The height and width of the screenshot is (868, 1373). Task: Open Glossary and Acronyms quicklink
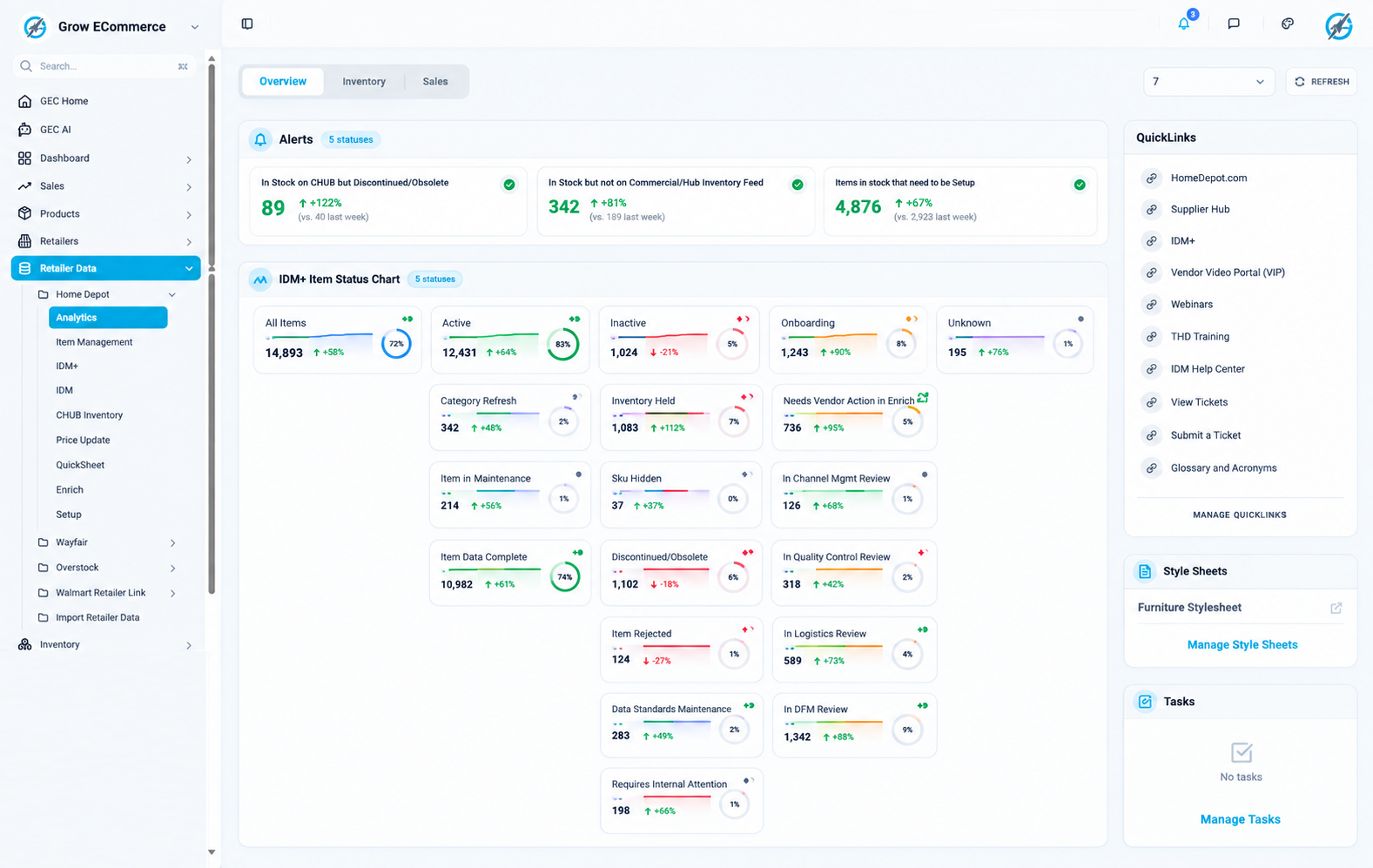pos(1223,468)
